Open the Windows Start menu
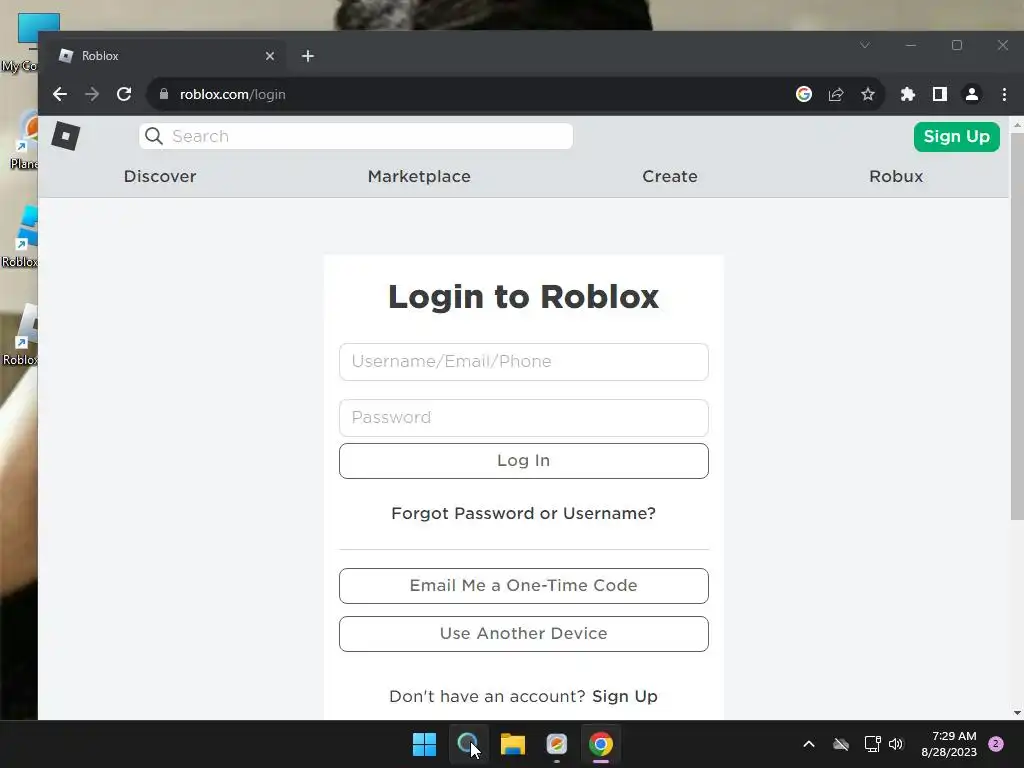This screenshot has width=1024, height=768. [x=424, y=744]
